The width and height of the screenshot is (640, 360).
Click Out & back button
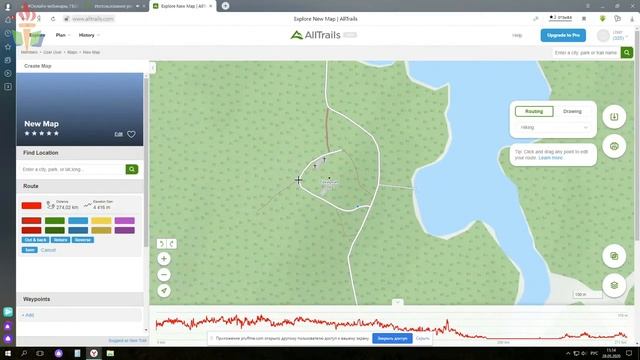point(36,240)
